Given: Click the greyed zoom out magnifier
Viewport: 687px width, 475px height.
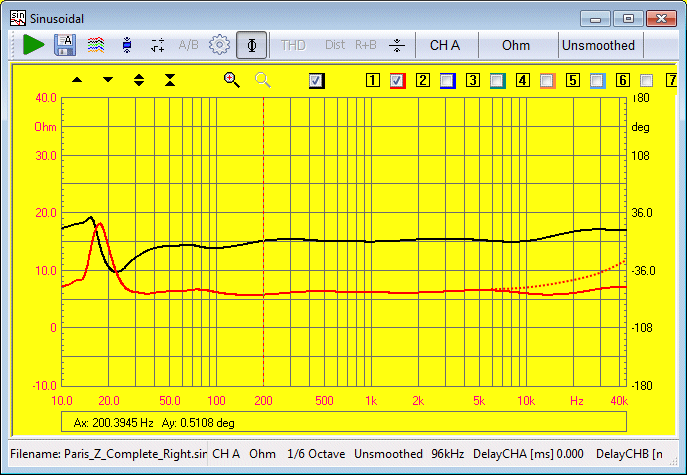Looking at the screenshot, I should click(263, 80).
